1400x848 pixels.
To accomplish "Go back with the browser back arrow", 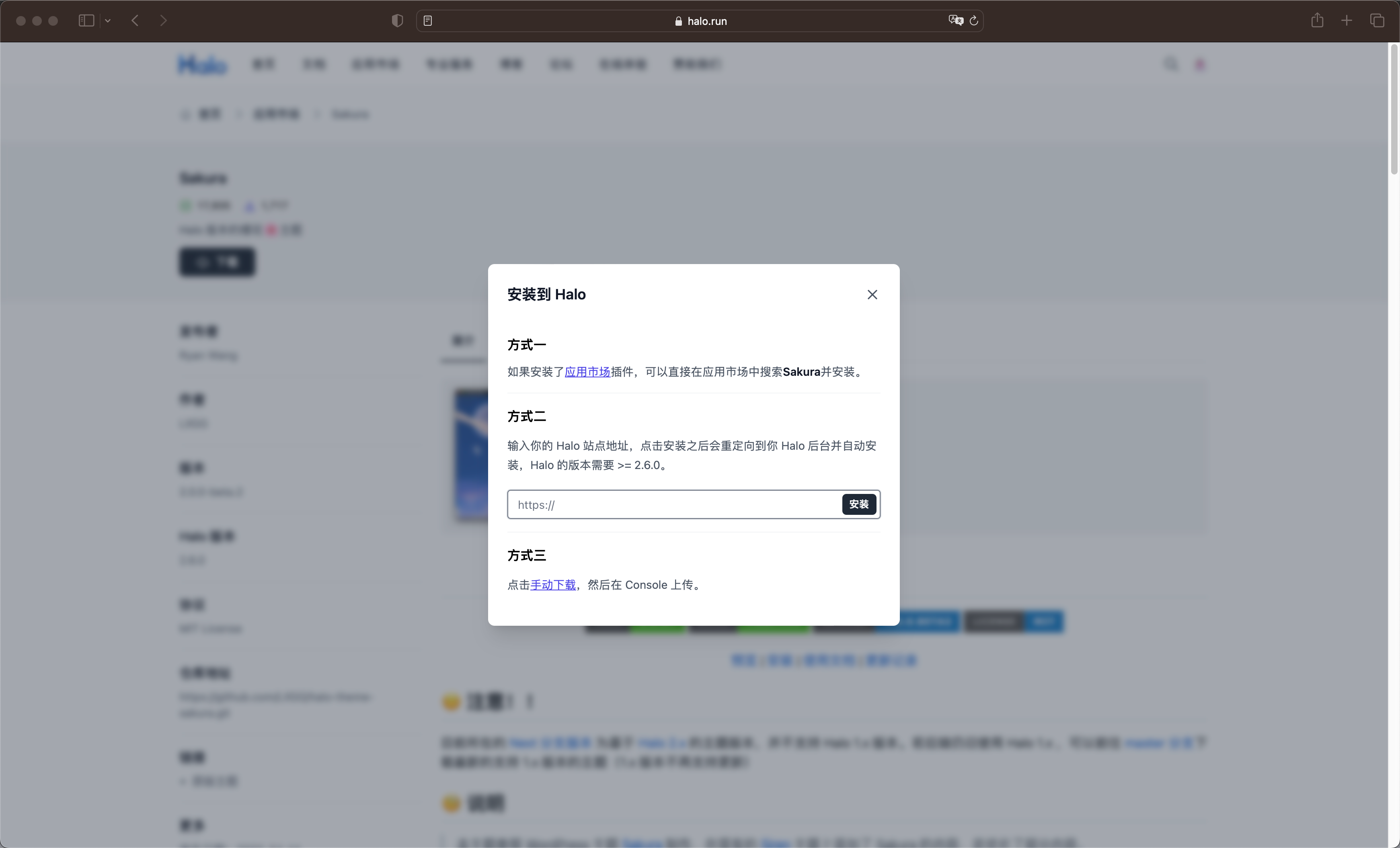I will coord(135,21).
